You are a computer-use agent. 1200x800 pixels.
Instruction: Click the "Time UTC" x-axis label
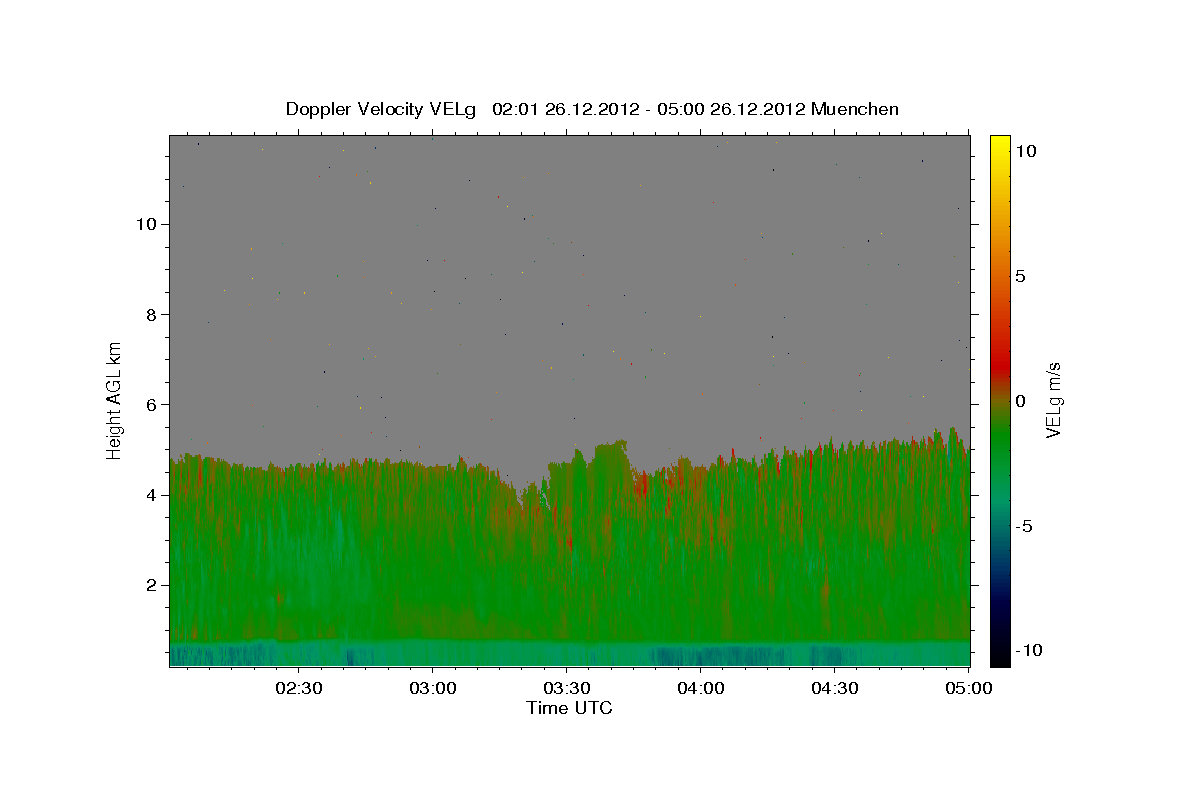(569, 708)
